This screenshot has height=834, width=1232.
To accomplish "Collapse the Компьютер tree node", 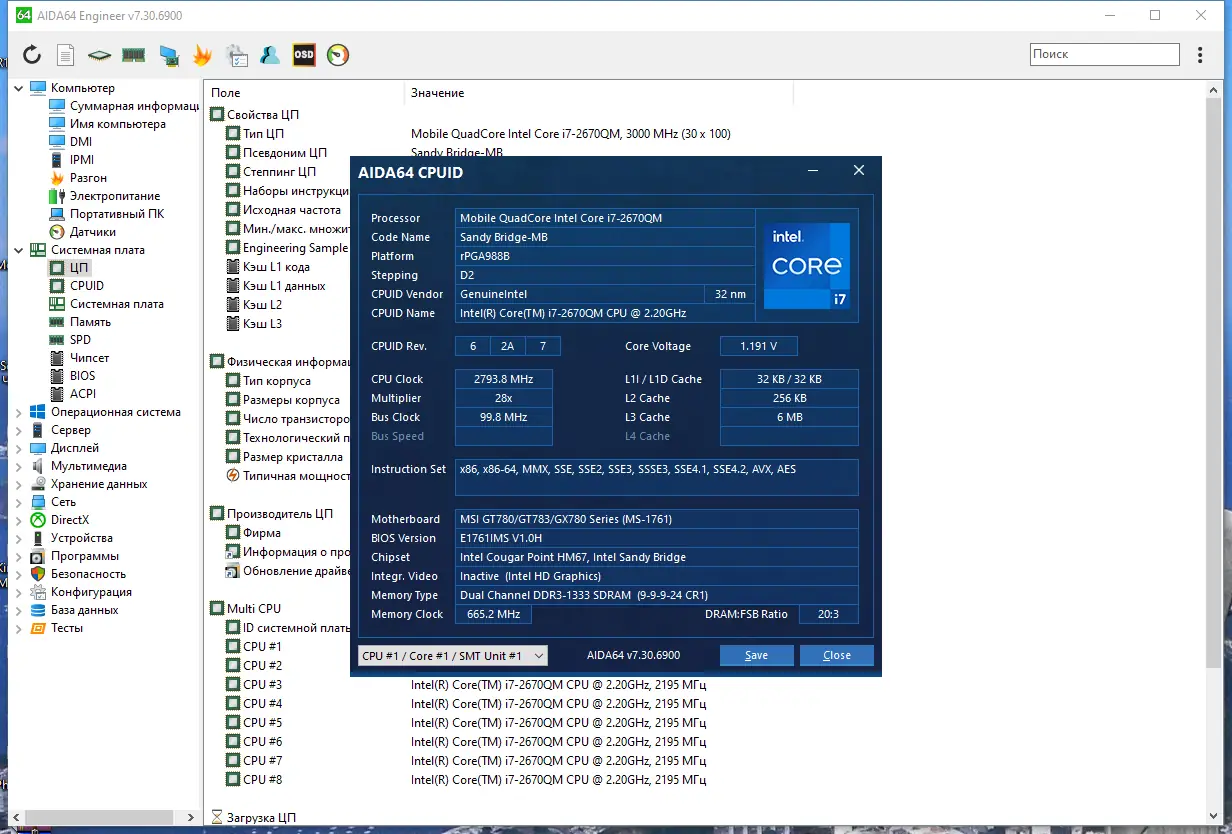I will pos(19,88).
